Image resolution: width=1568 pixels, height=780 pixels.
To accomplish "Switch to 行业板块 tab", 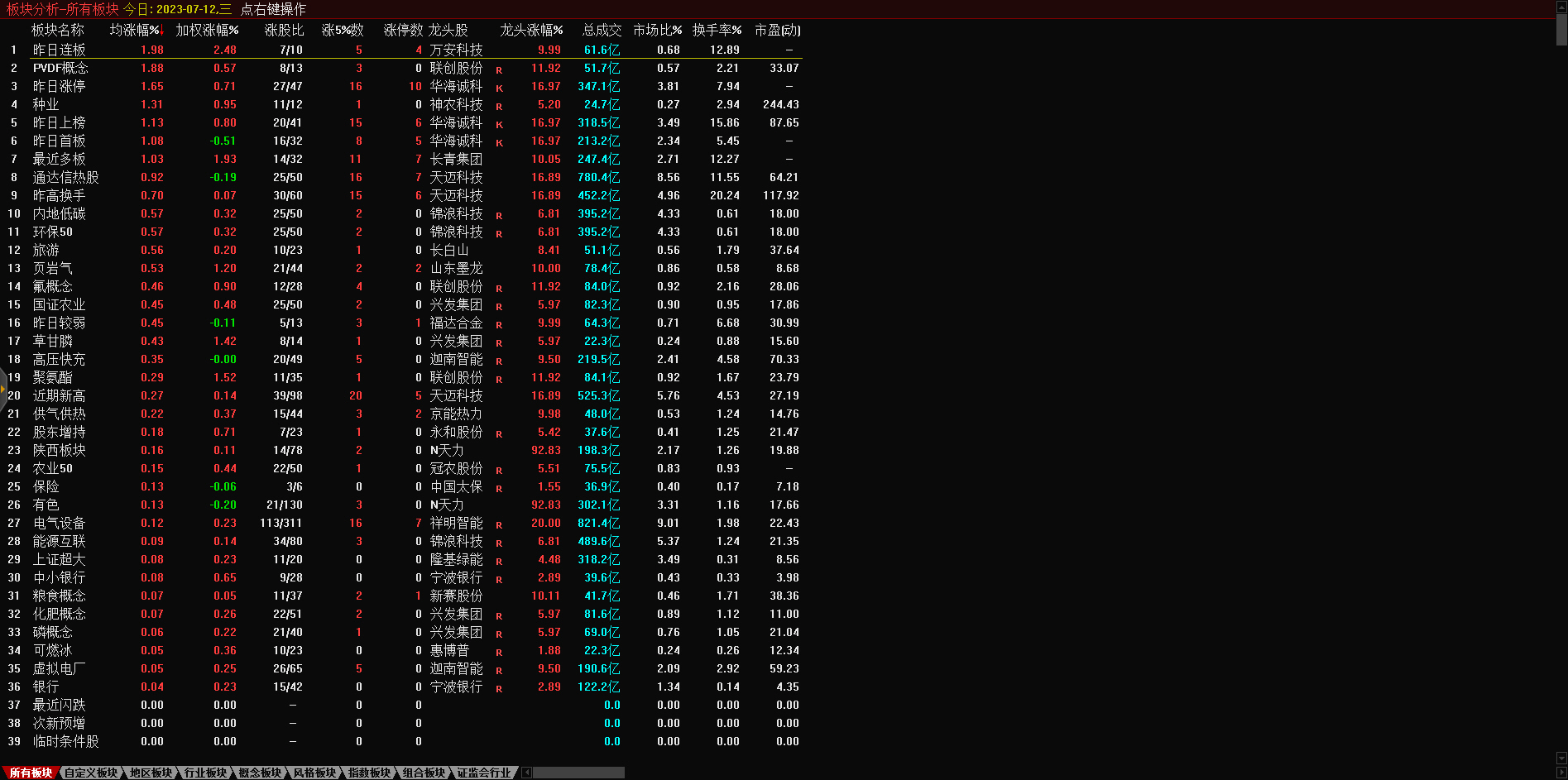I will pyautogui.click(x=205, y=773).
